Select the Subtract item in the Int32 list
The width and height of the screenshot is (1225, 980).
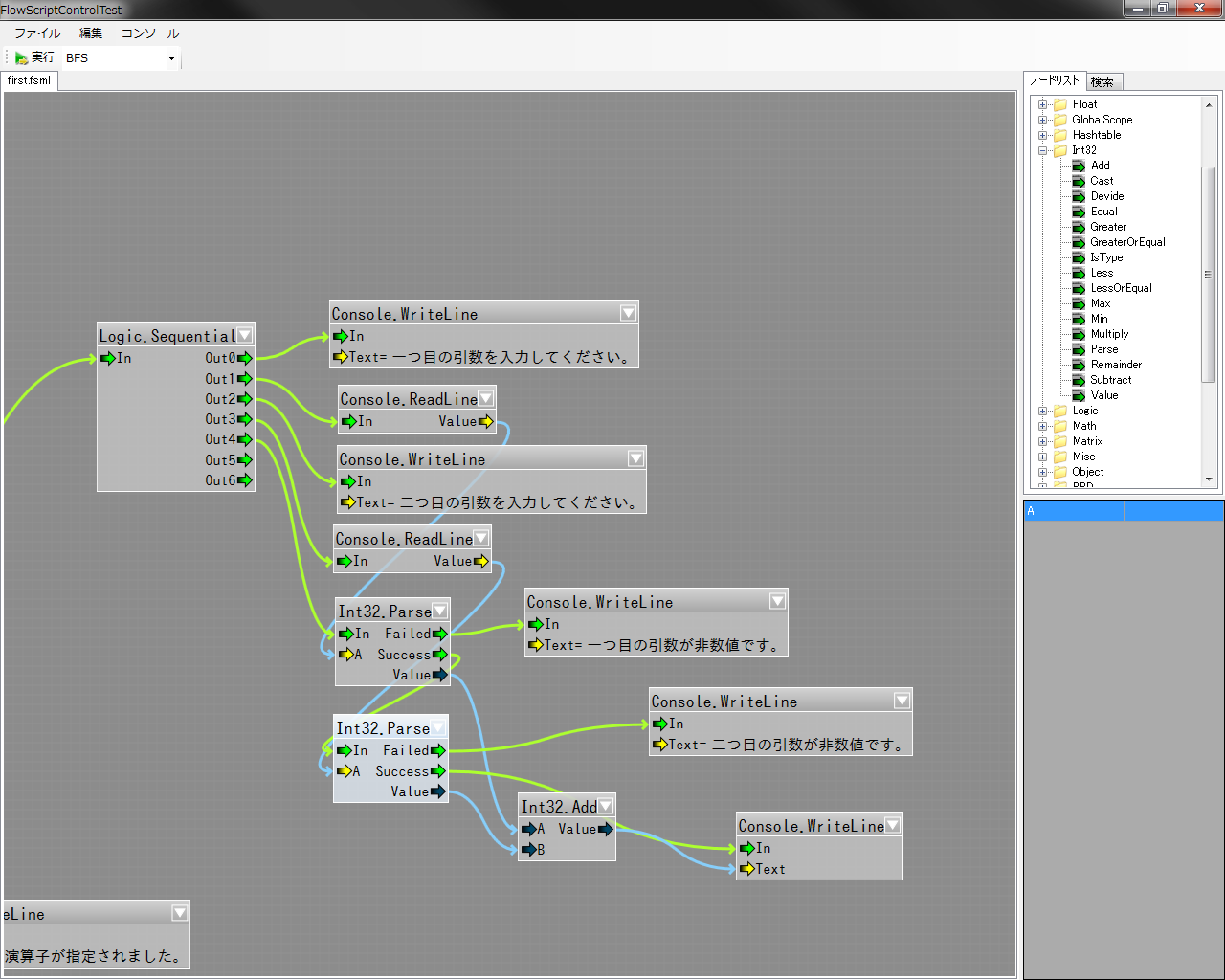point(1110,380)
